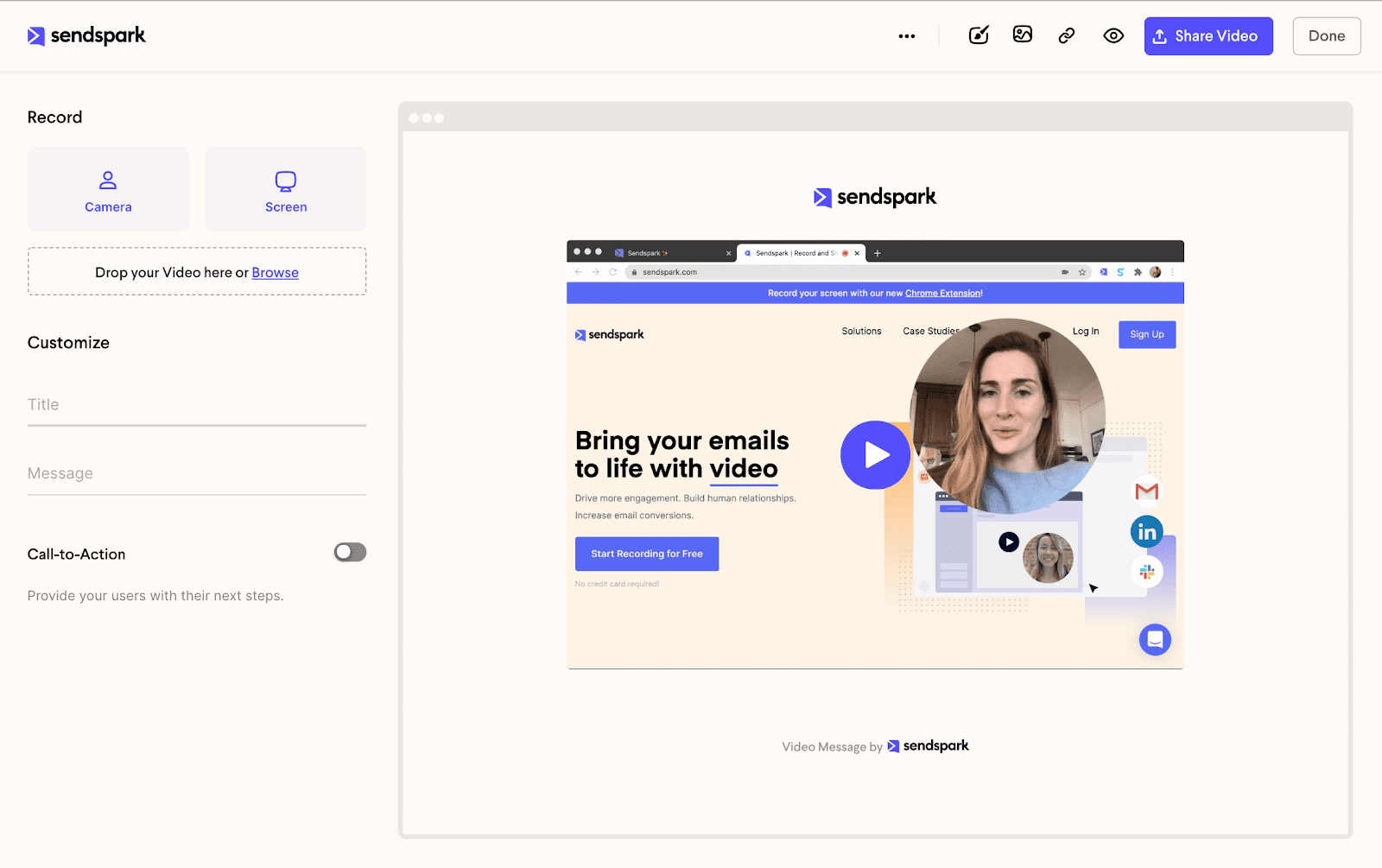Click the LinkedIn icon in the preview
The height and width of the screenshot is (868, 1382).
pos(1147,532)
